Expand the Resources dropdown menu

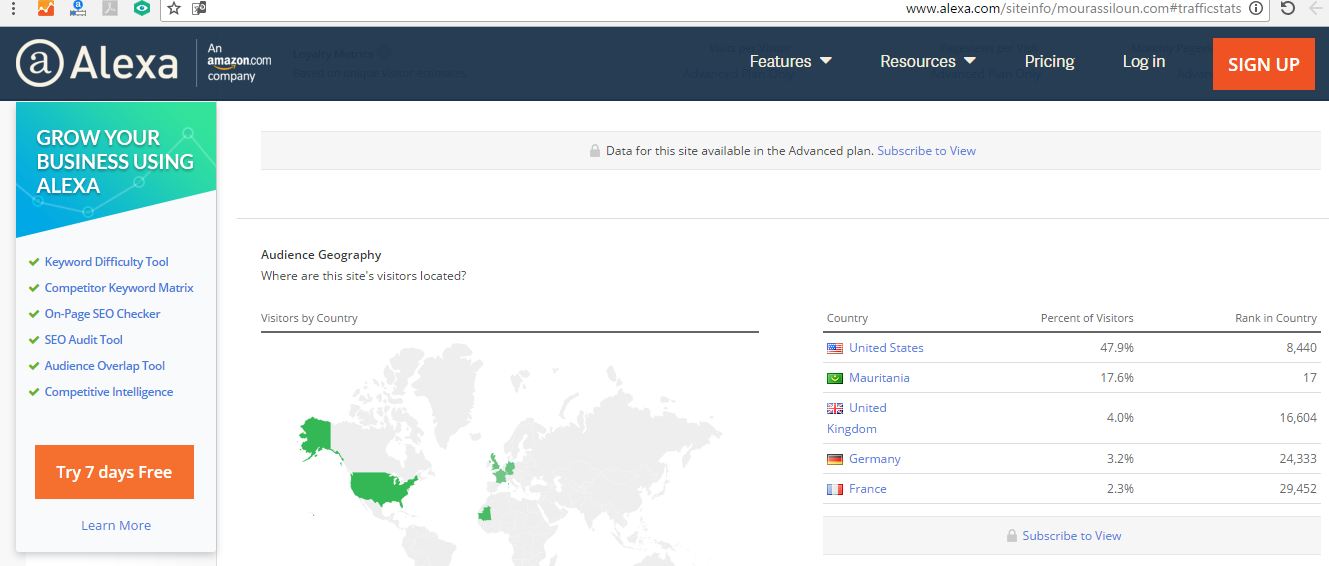927,61
